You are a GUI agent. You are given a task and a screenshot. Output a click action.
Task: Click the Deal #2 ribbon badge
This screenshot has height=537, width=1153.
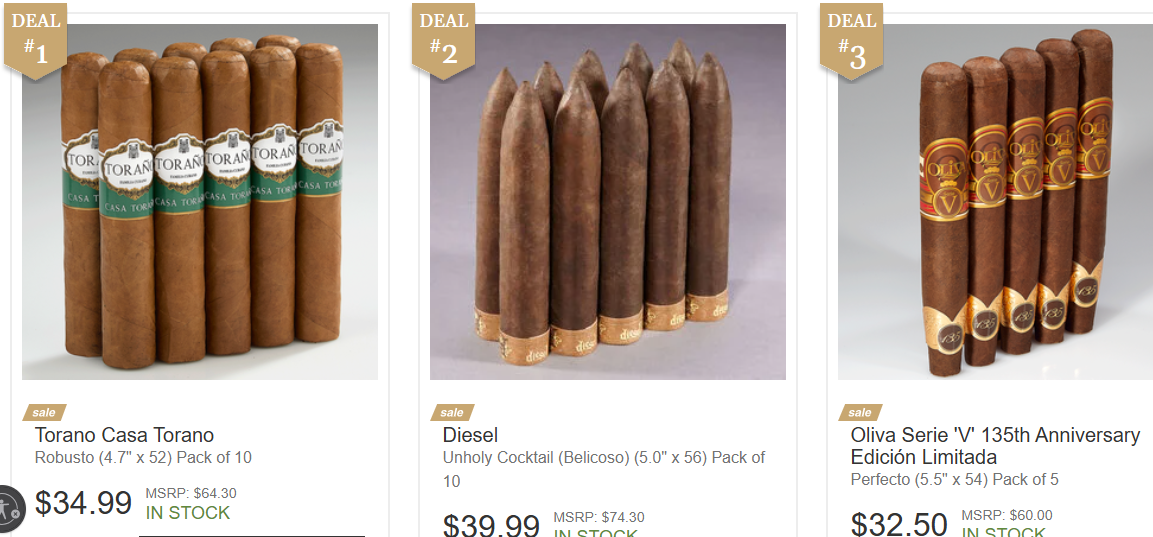(x=443, y=39)
